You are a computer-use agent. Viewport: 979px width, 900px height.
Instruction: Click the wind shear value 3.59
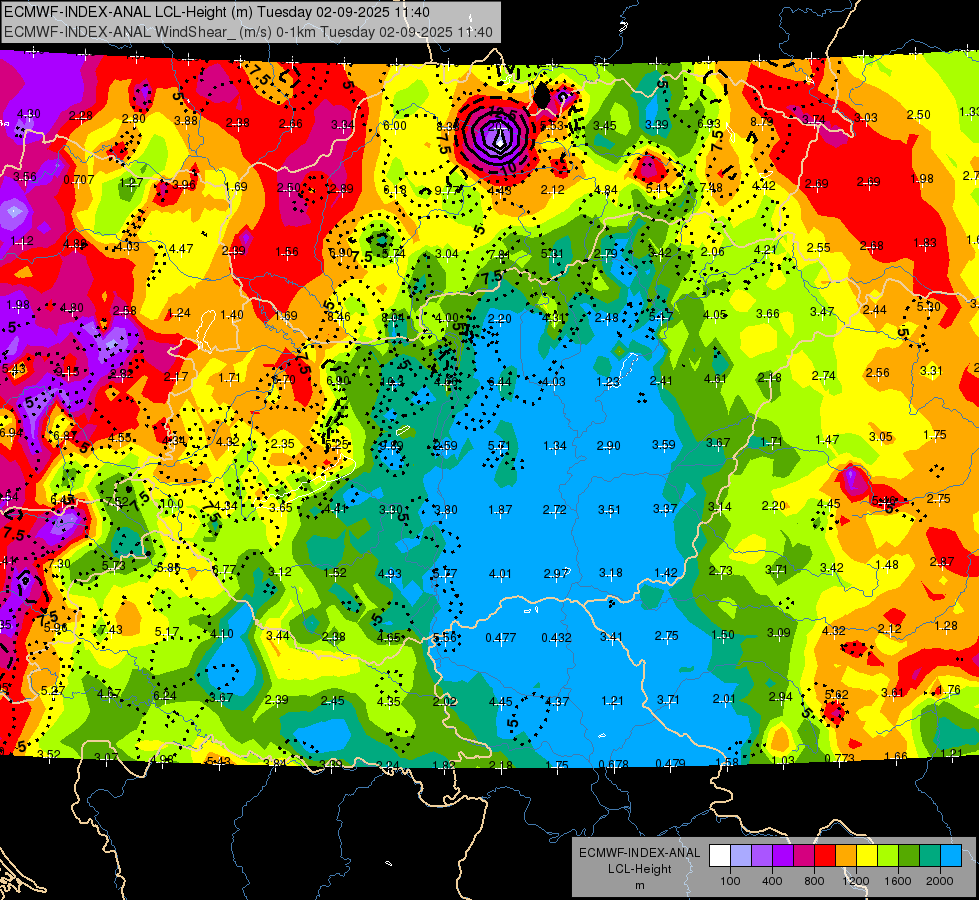664,444
